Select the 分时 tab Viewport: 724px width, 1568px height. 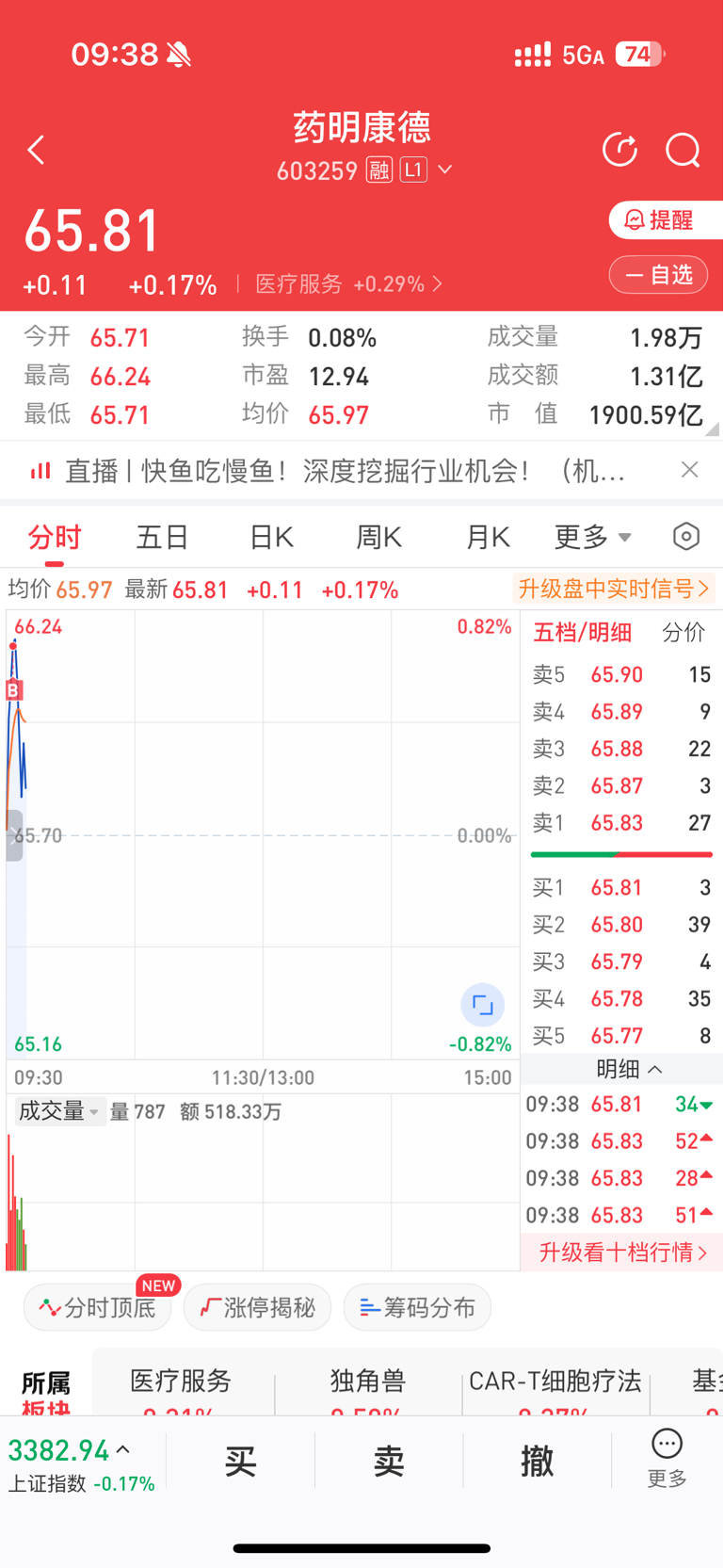55,538
